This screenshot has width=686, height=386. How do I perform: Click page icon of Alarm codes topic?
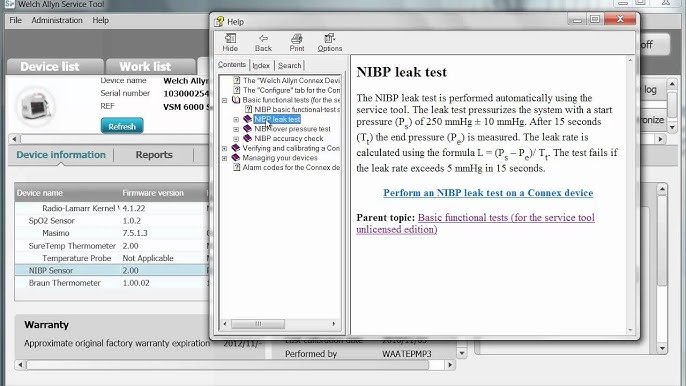click(x=236, y=167)
